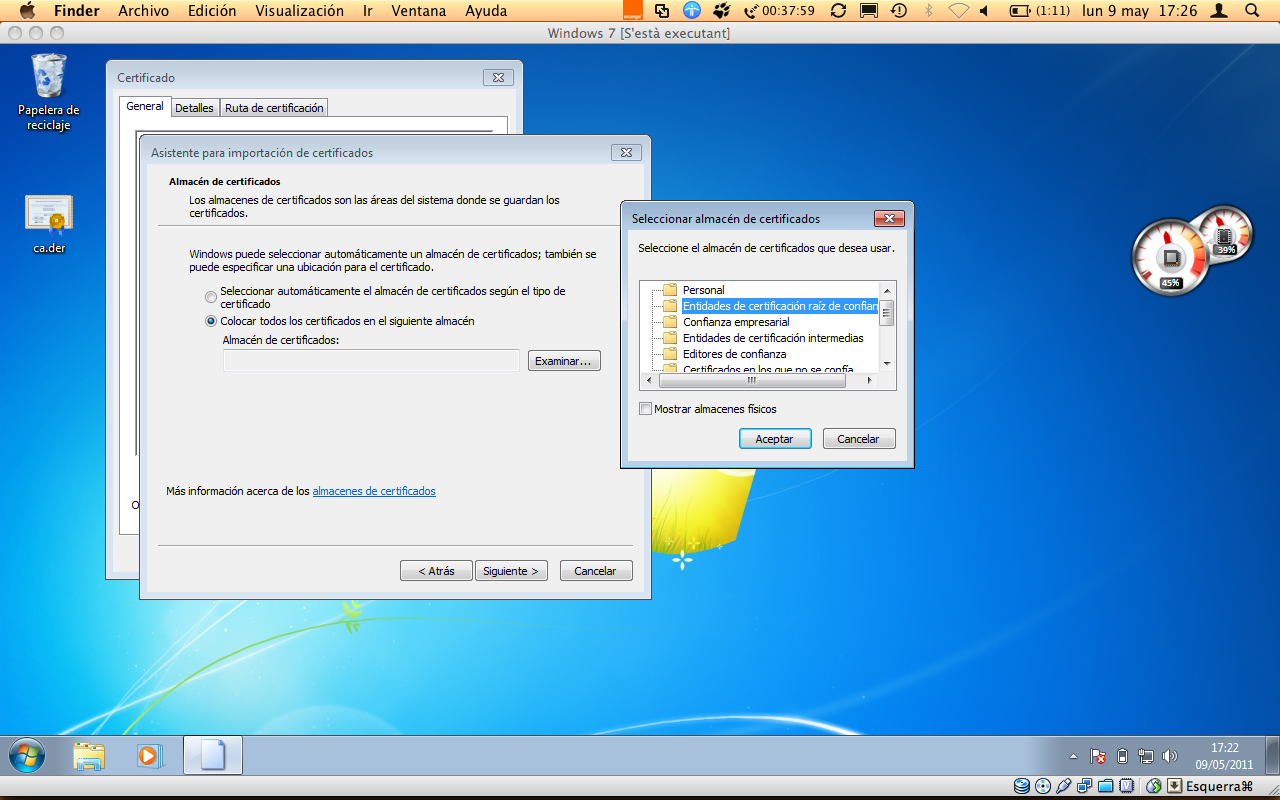Click the macOS user account silhouette icon

tap(1219, 11)
